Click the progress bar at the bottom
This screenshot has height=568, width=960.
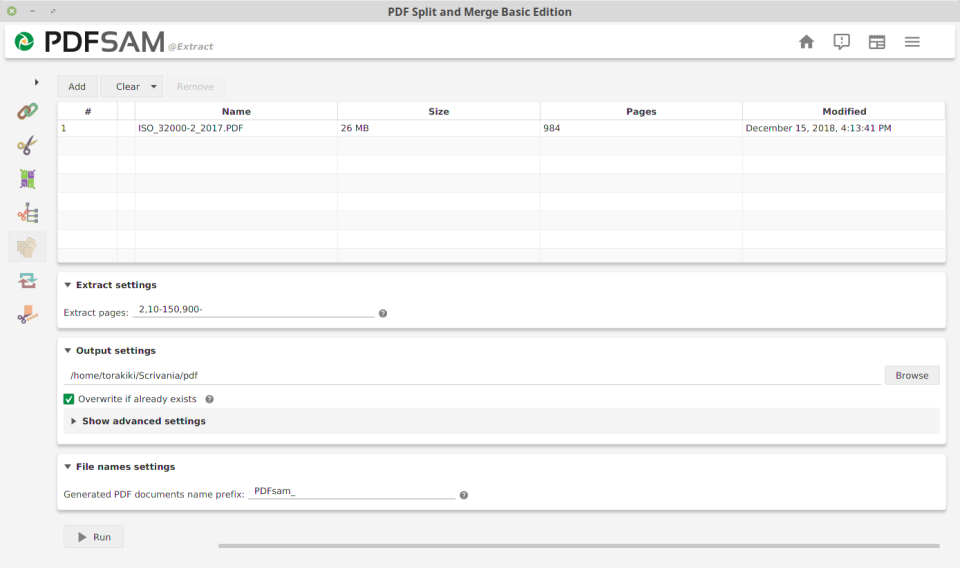579,546
